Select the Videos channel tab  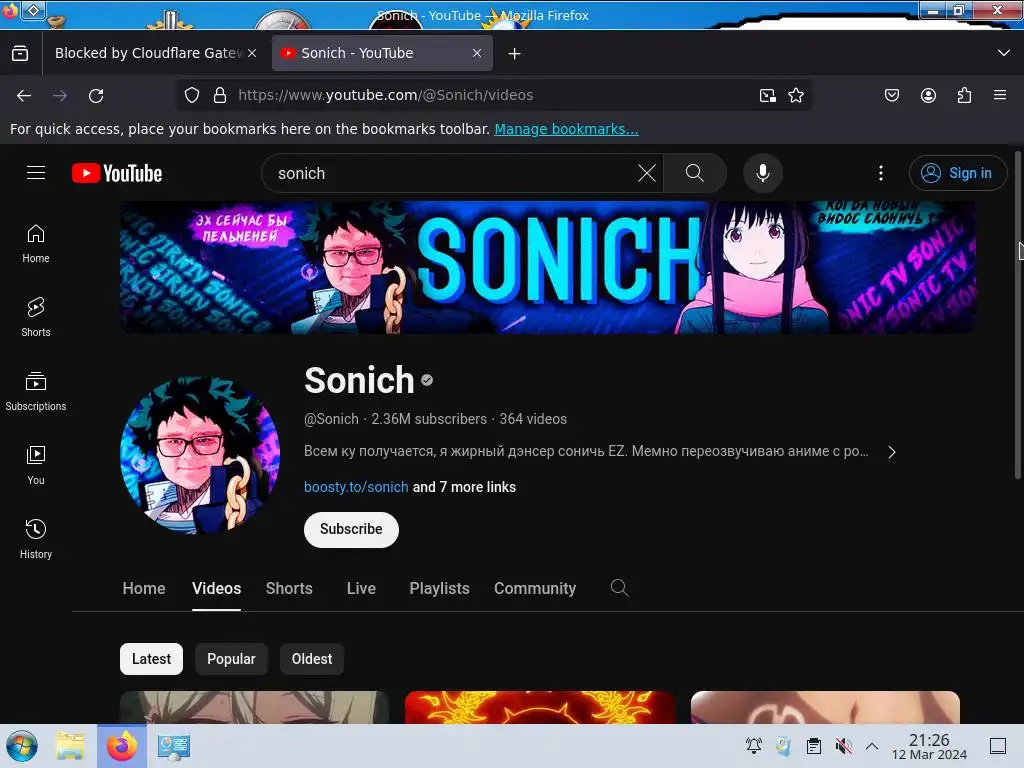click(x=216, y=588)
